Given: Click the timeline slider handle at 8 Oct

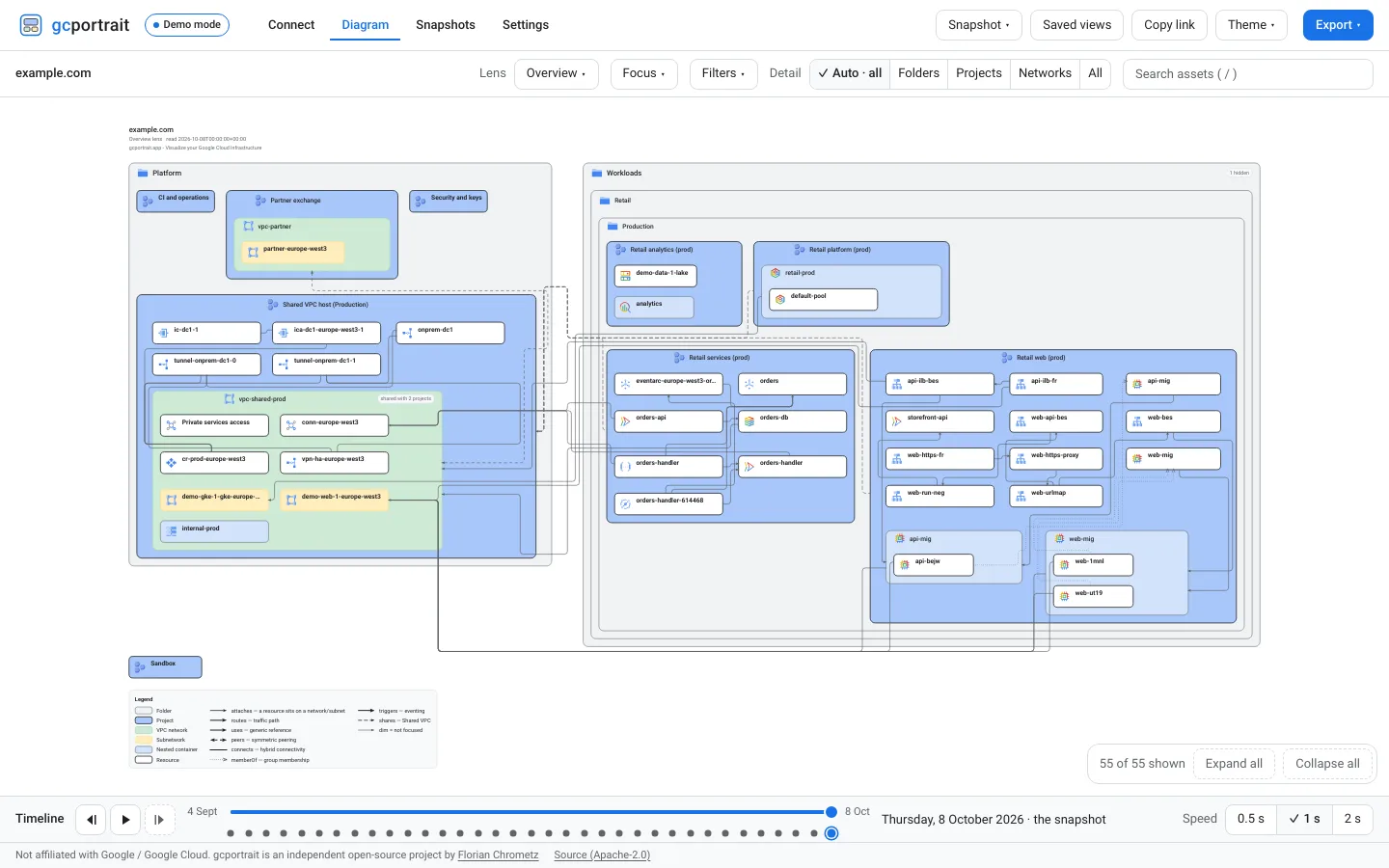Looking at the screenshot, I should tap(831, 812).
